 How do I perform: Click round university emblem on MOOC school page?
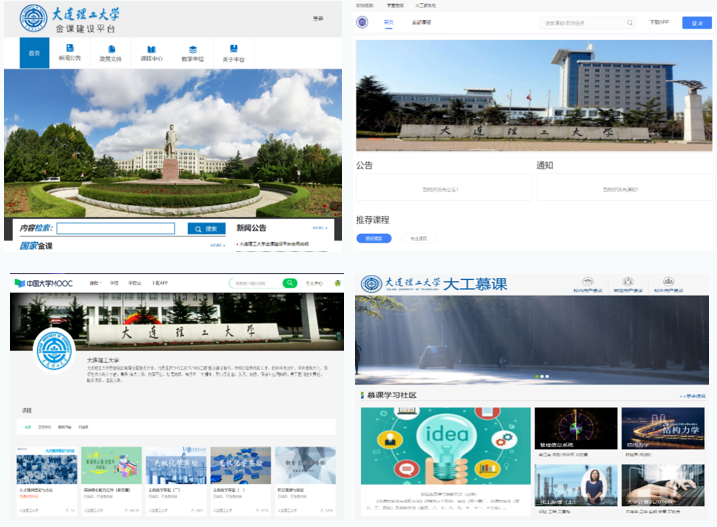coord(54,350)
